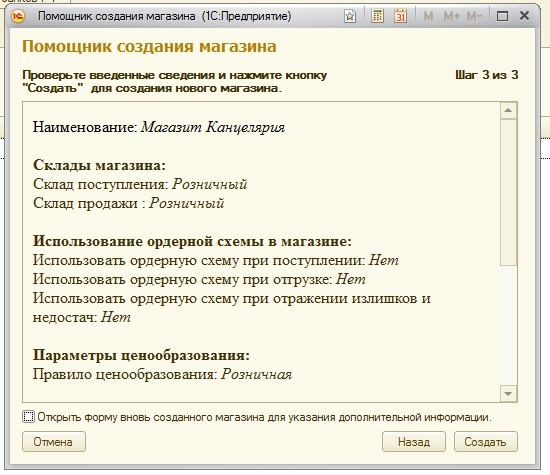Click the checkbox label about additional information
This screenshot has width=550, height=475.
tap(264, 417)
